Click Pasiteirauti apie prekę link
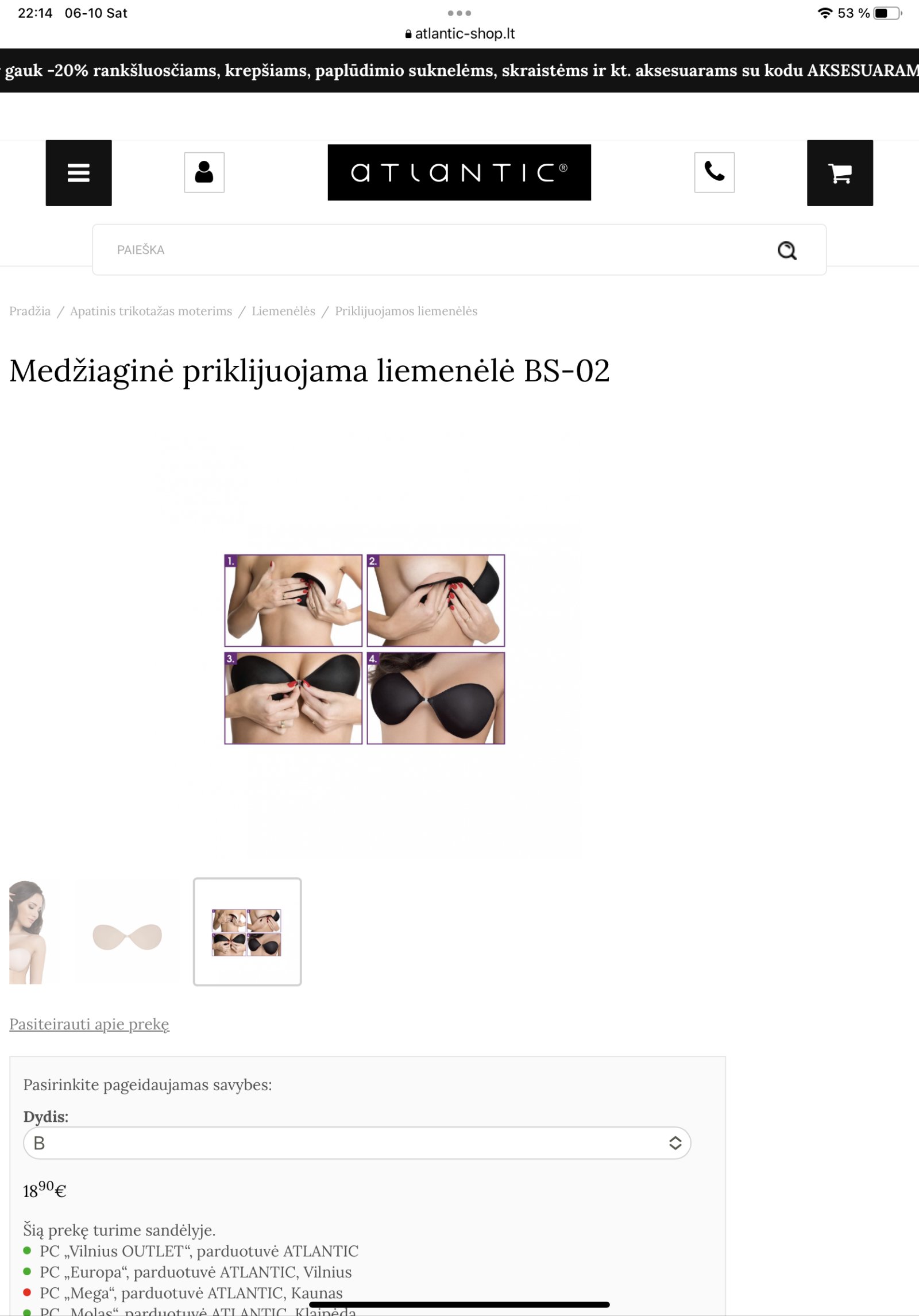This screenshot has width=919, height=1316. pos(89,1024)
